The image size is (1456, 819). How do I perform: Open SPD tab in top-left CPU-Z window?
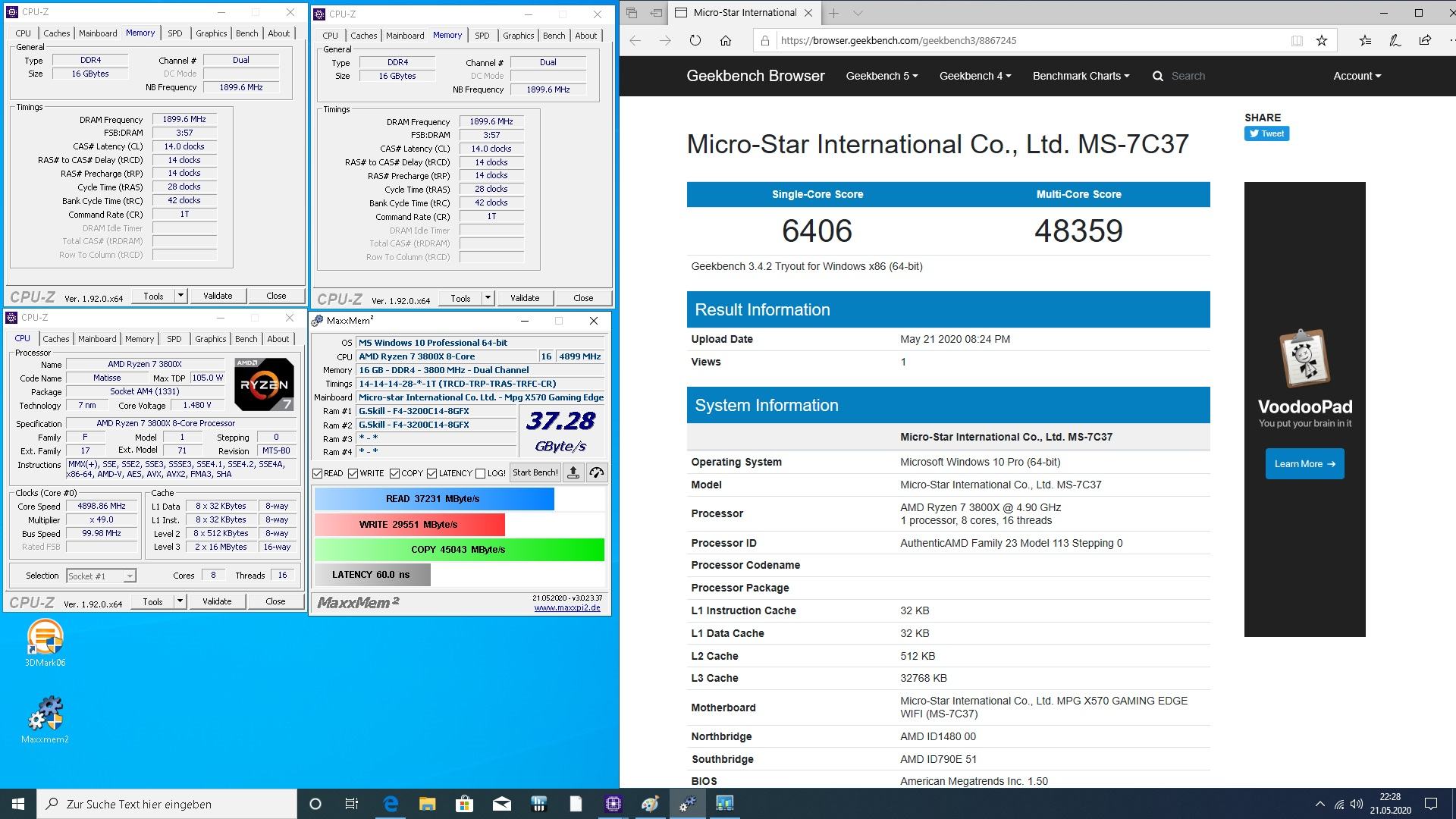coord(174,33)
